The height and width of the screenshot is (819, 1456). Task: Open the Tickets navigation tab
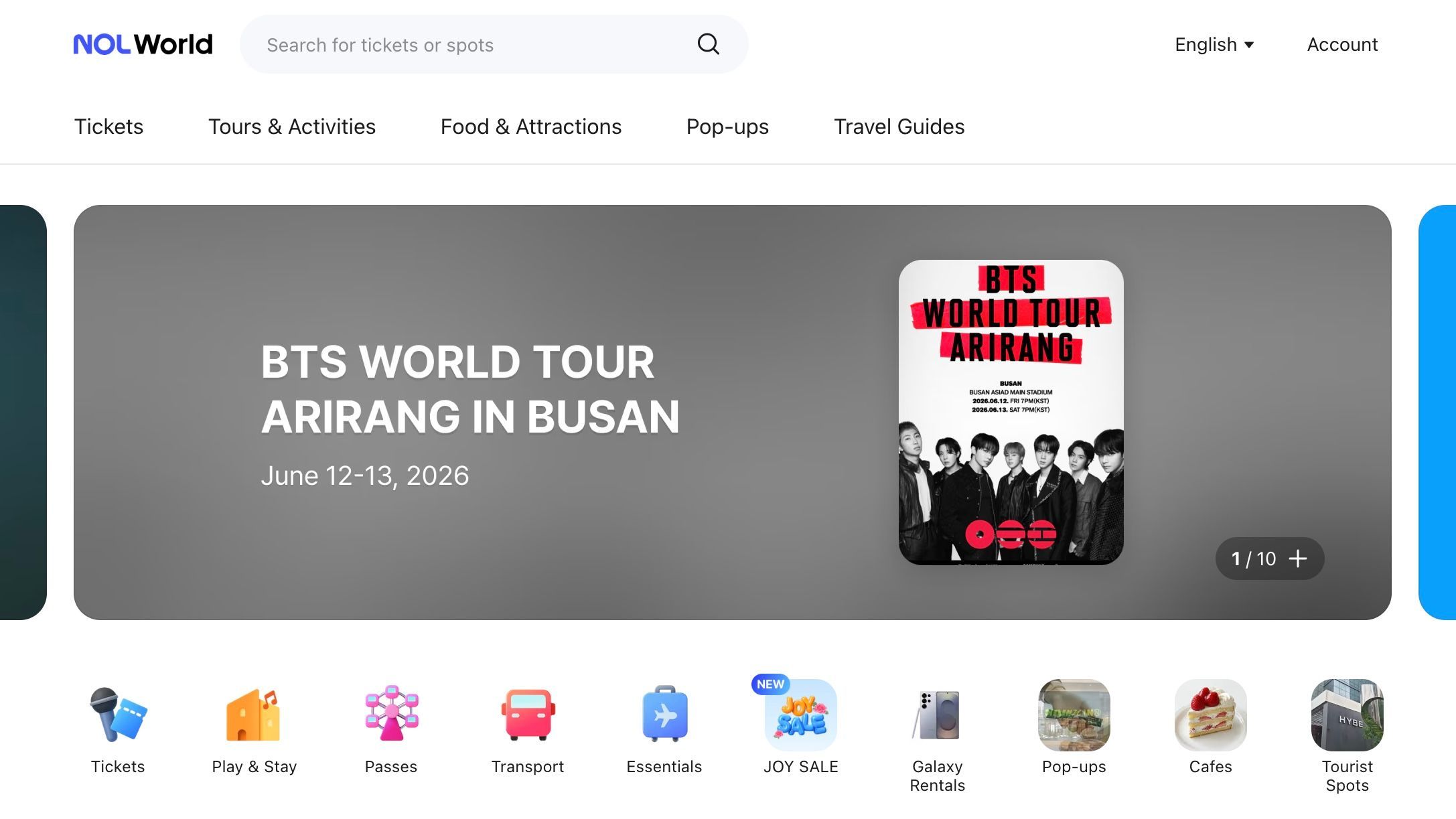[x=108, y=127]
